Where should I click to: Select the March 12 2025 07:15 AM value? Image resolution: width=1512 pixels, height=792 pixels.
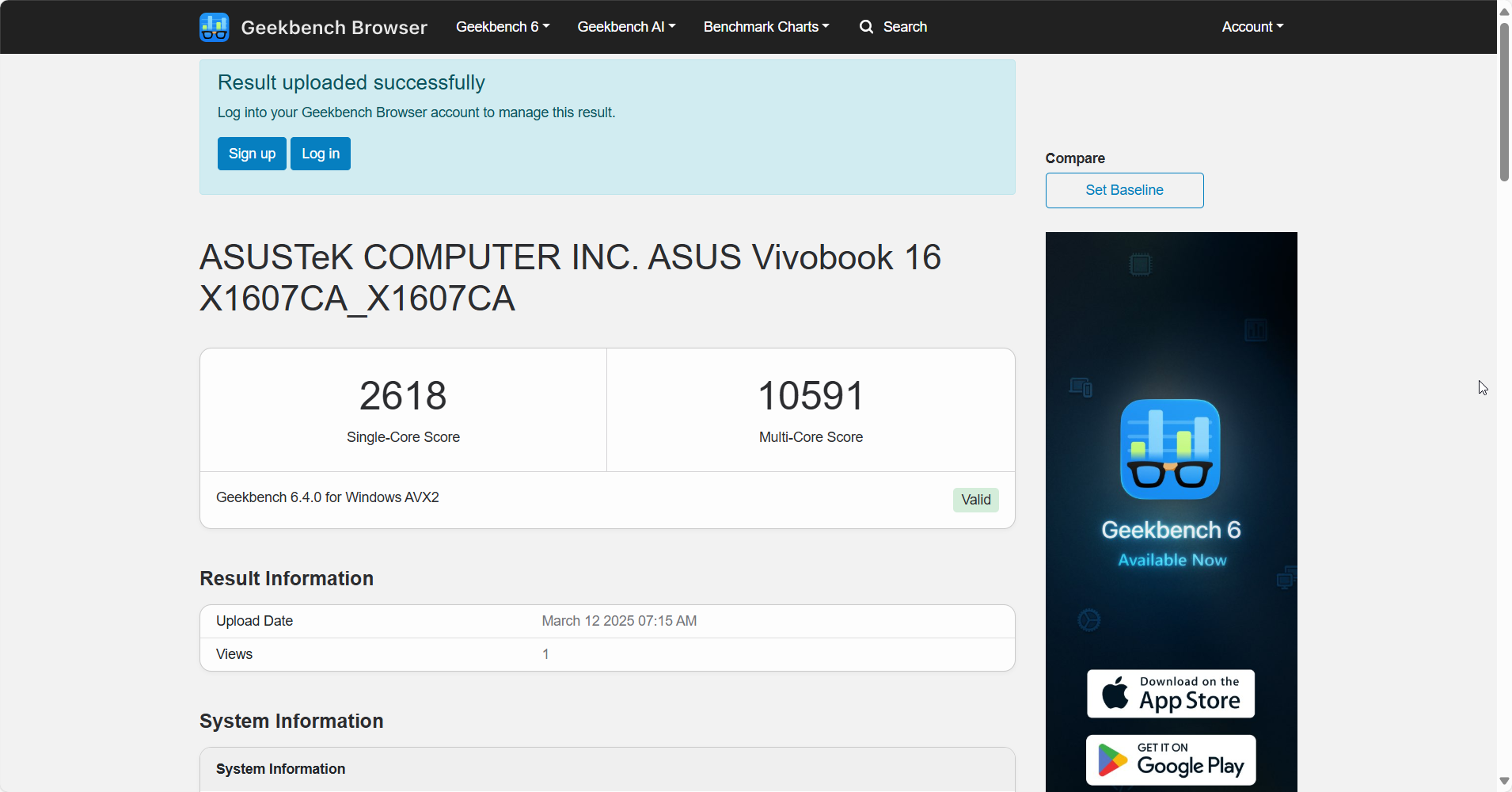(619, 621)
